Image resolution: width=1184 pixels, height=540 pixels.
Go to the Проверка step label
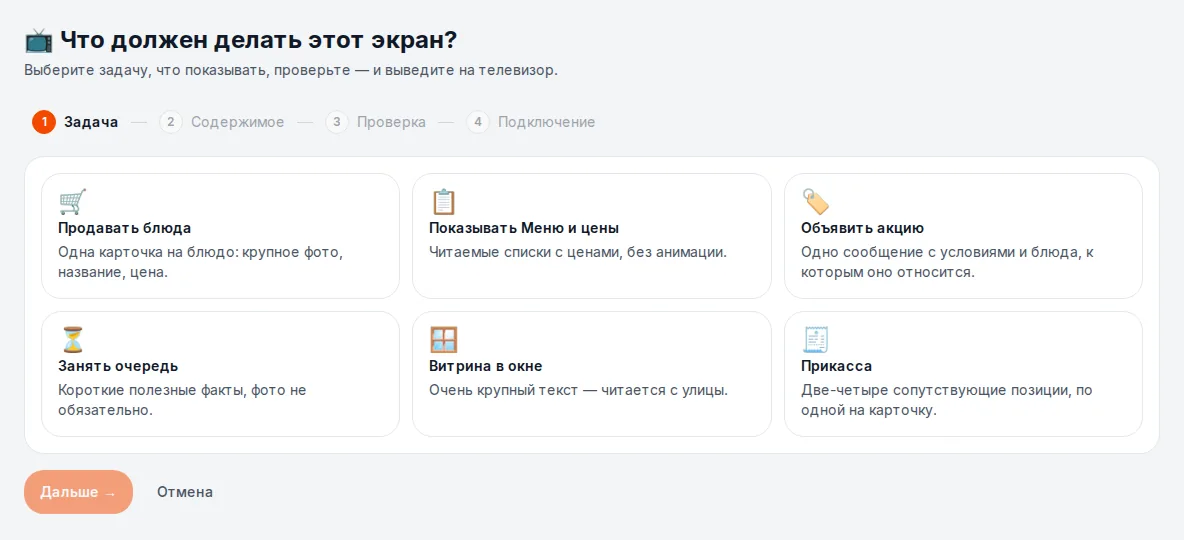tap(391, 122)
